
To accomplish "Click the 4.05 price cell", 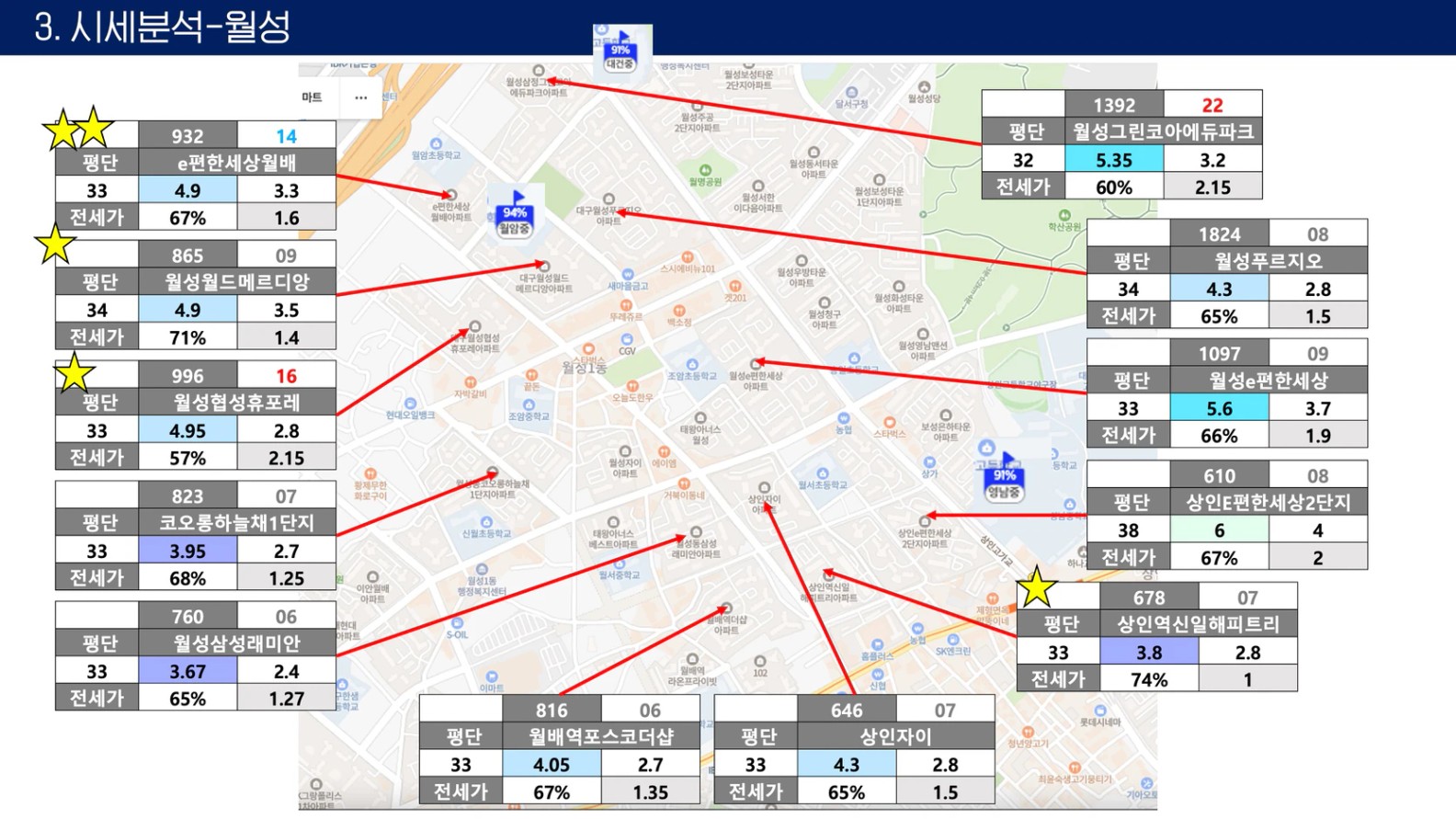I will pyautogui.click(x=552, y=765).
